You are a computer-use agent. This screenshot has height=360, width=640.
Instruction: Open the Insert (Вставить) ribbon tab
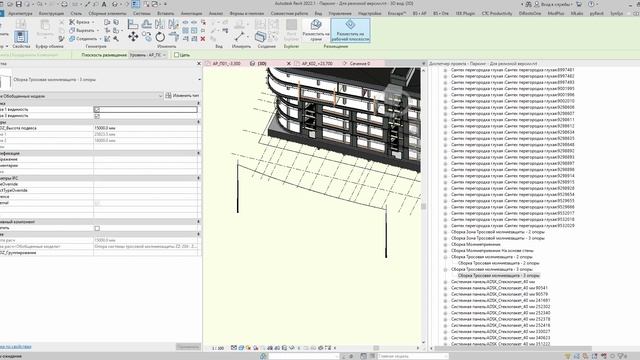tap(165, 13)
